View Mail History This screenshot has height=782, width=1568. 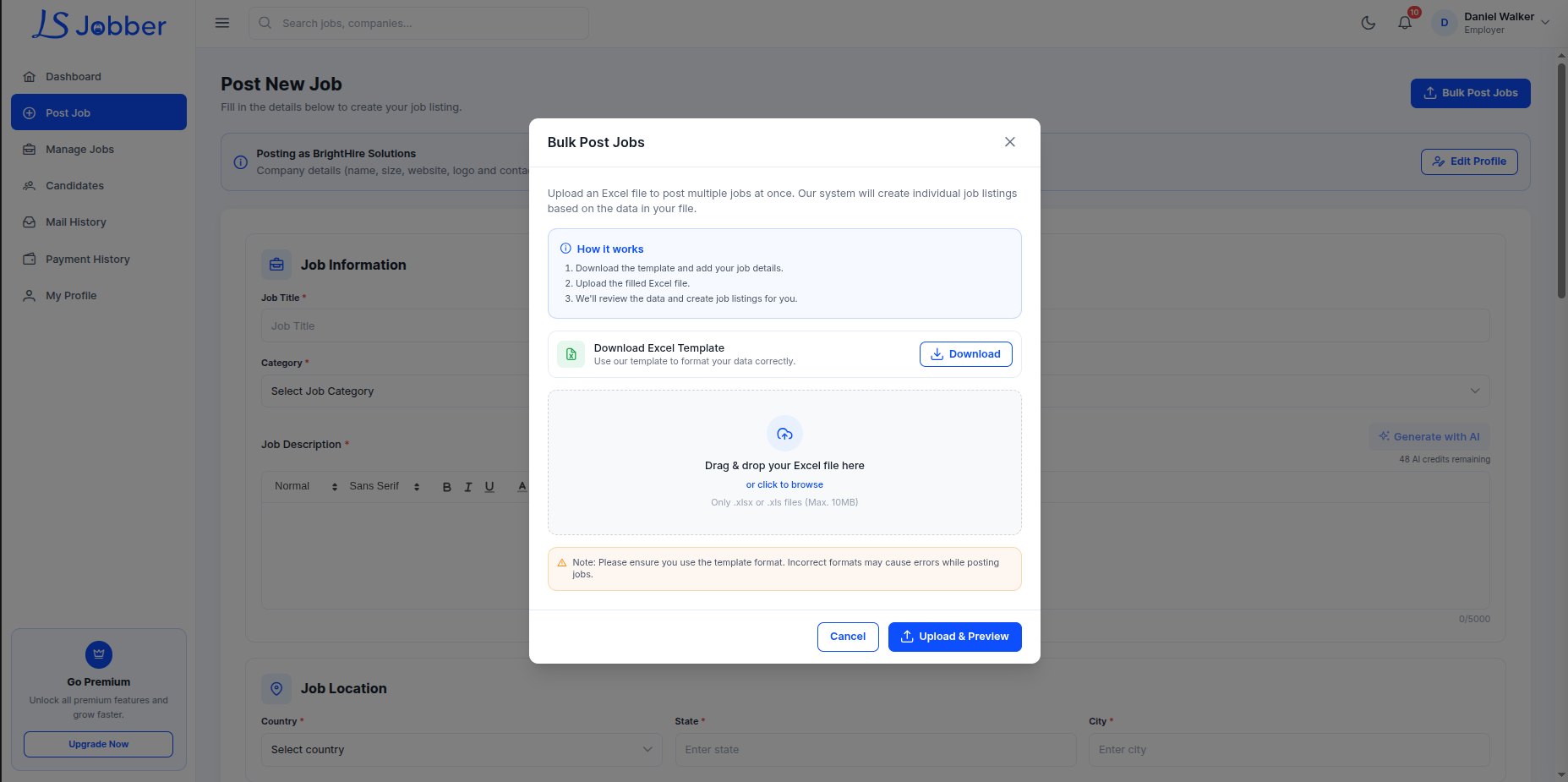pyautogui.click(x=99, y=221)
